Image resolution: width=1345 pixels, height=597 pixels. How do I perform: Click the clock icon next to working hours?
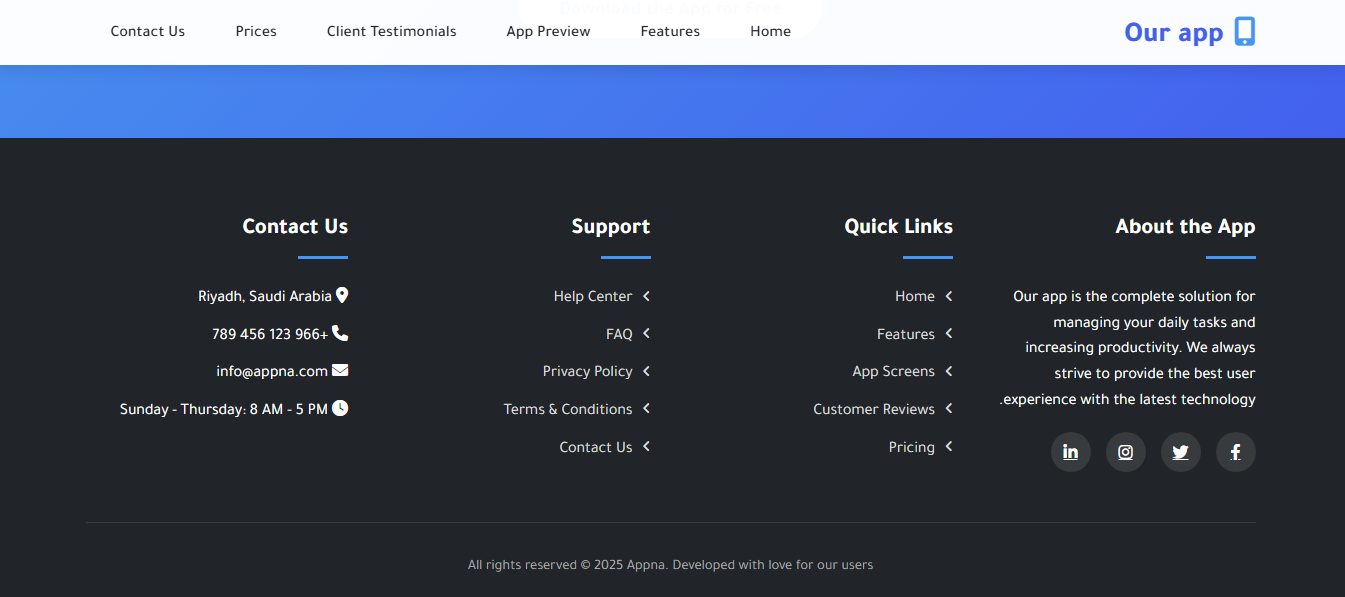(340, 408)
